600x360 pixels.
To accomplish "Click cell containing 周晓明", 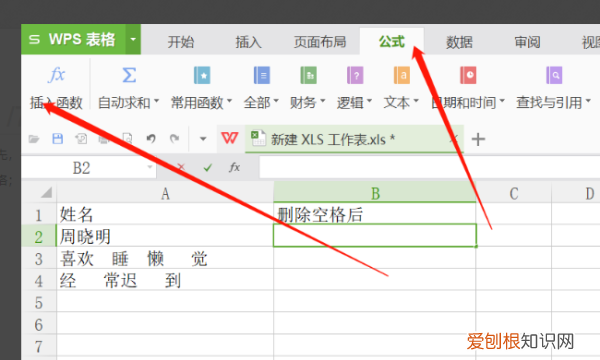I will [x=165, y=236].
